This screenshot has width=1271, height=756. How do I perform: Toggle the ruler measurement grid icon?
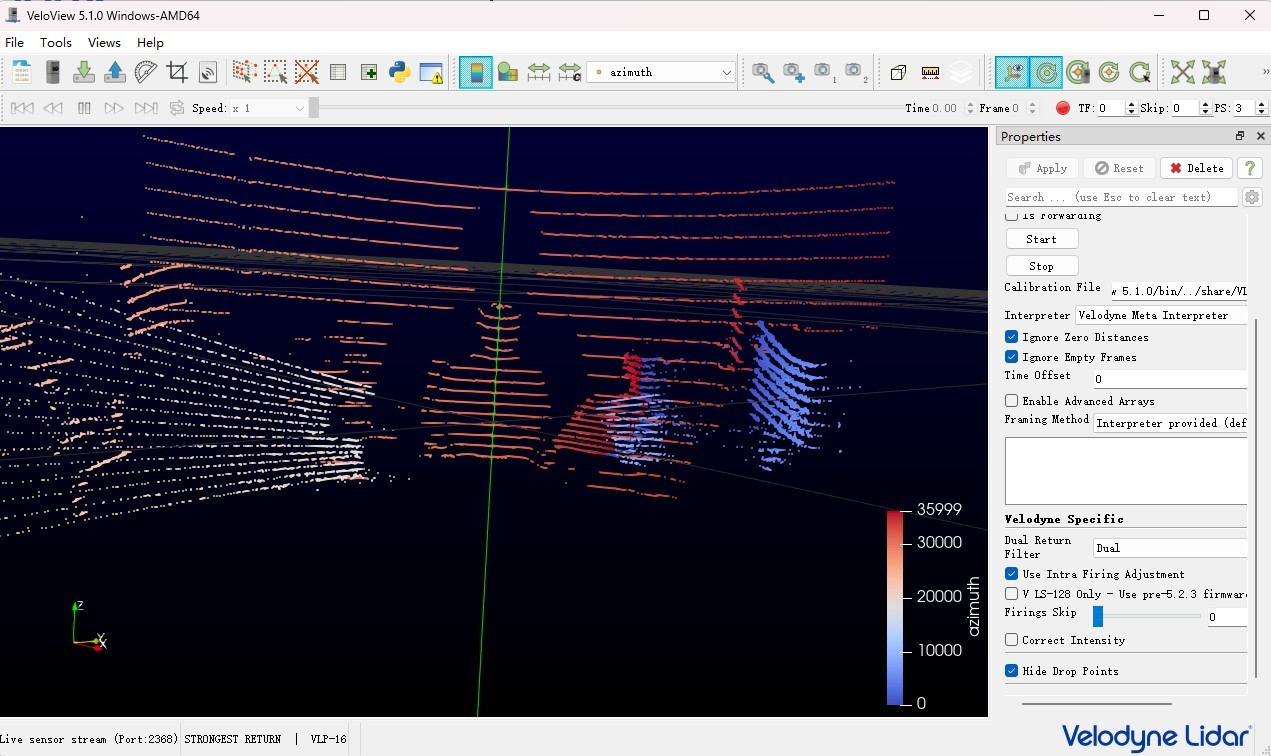click(x=930, y=72)
